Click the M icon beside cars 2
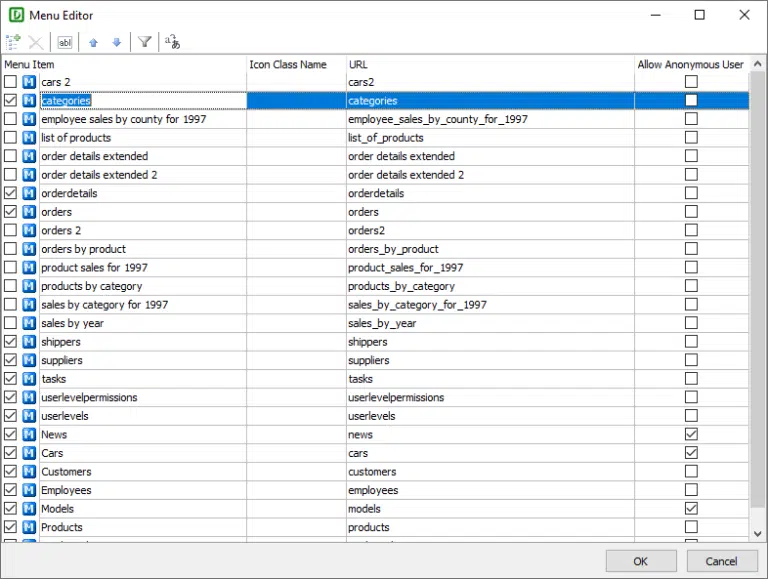 [x=29, y=82]
